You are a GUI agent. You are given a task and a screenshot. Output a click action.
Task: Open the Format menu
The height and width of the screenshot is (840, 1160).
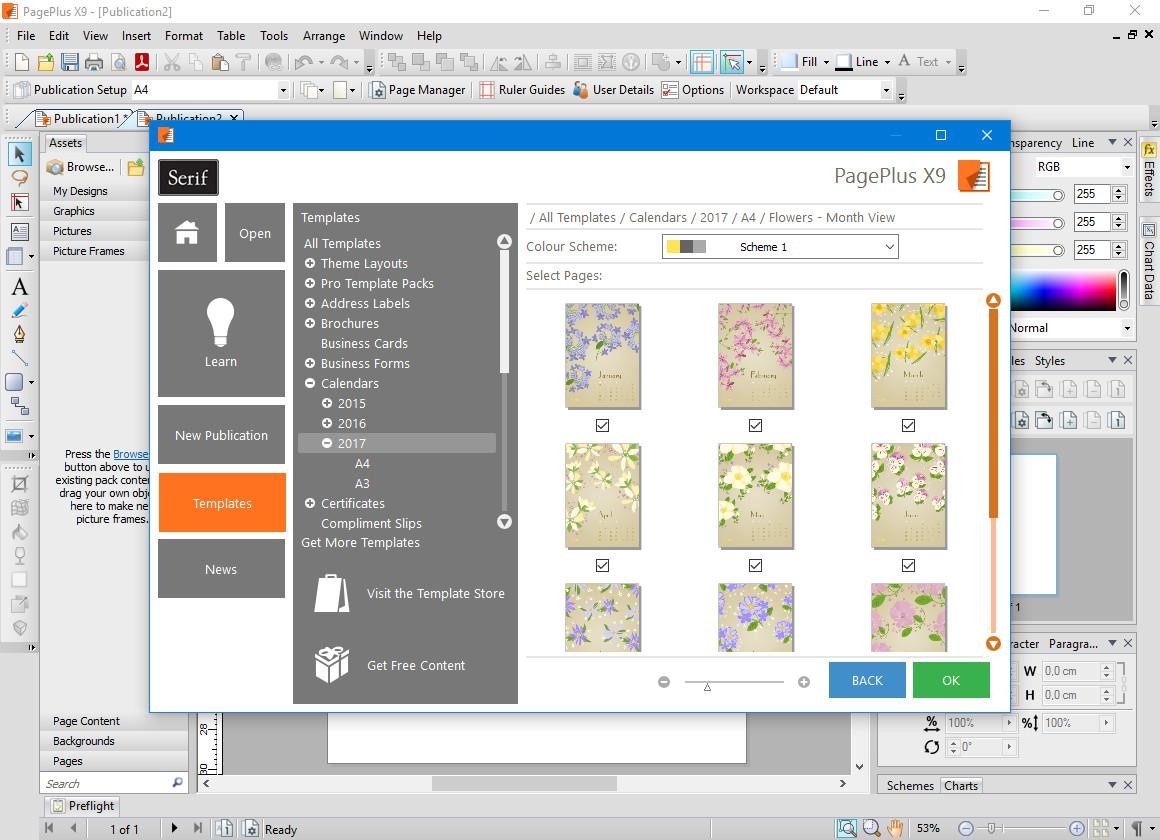tap(183, 36)
